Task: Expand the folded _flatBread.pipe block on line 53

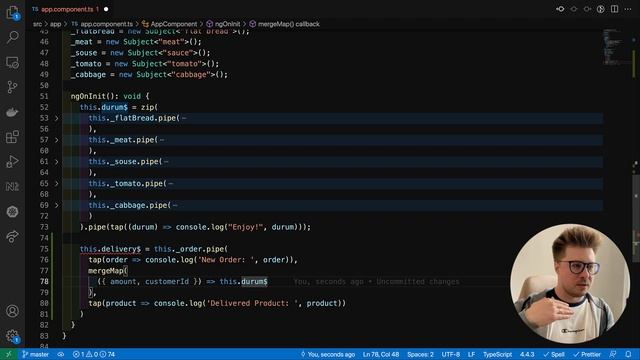Action: pyautogui.click(x=56, y=118)
